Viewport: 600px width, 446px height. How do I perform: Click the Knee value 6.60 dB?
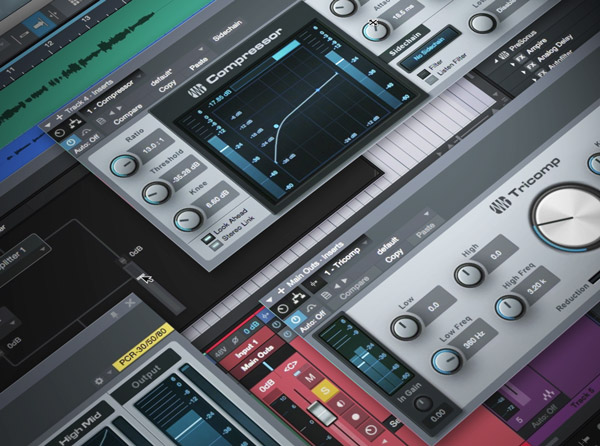[x=218, y=199]
